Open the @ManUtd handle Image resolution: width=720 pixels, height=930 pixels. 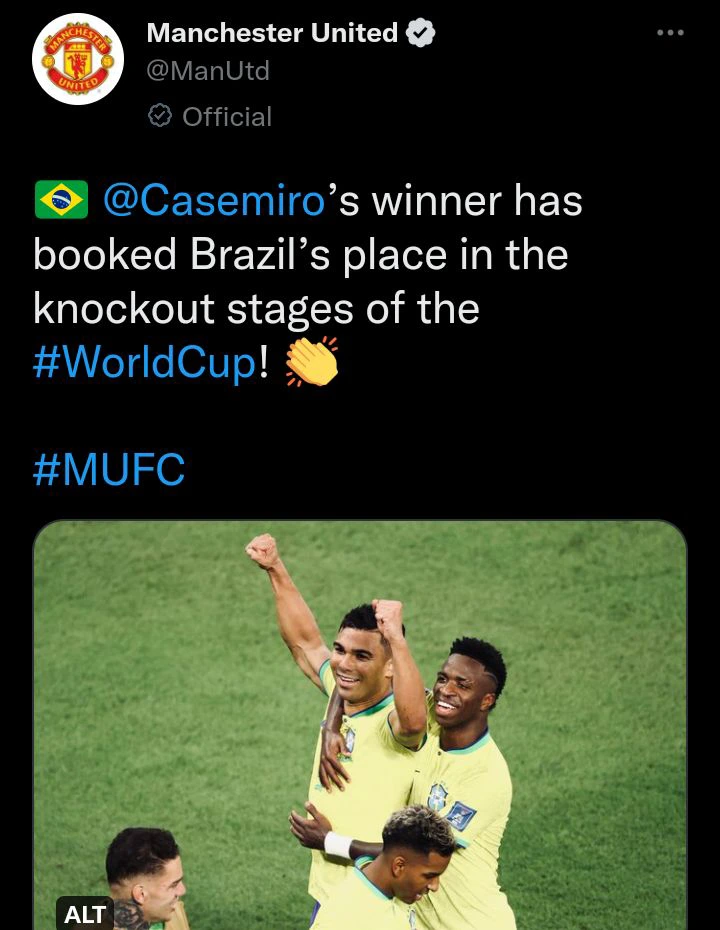[208, 71]
